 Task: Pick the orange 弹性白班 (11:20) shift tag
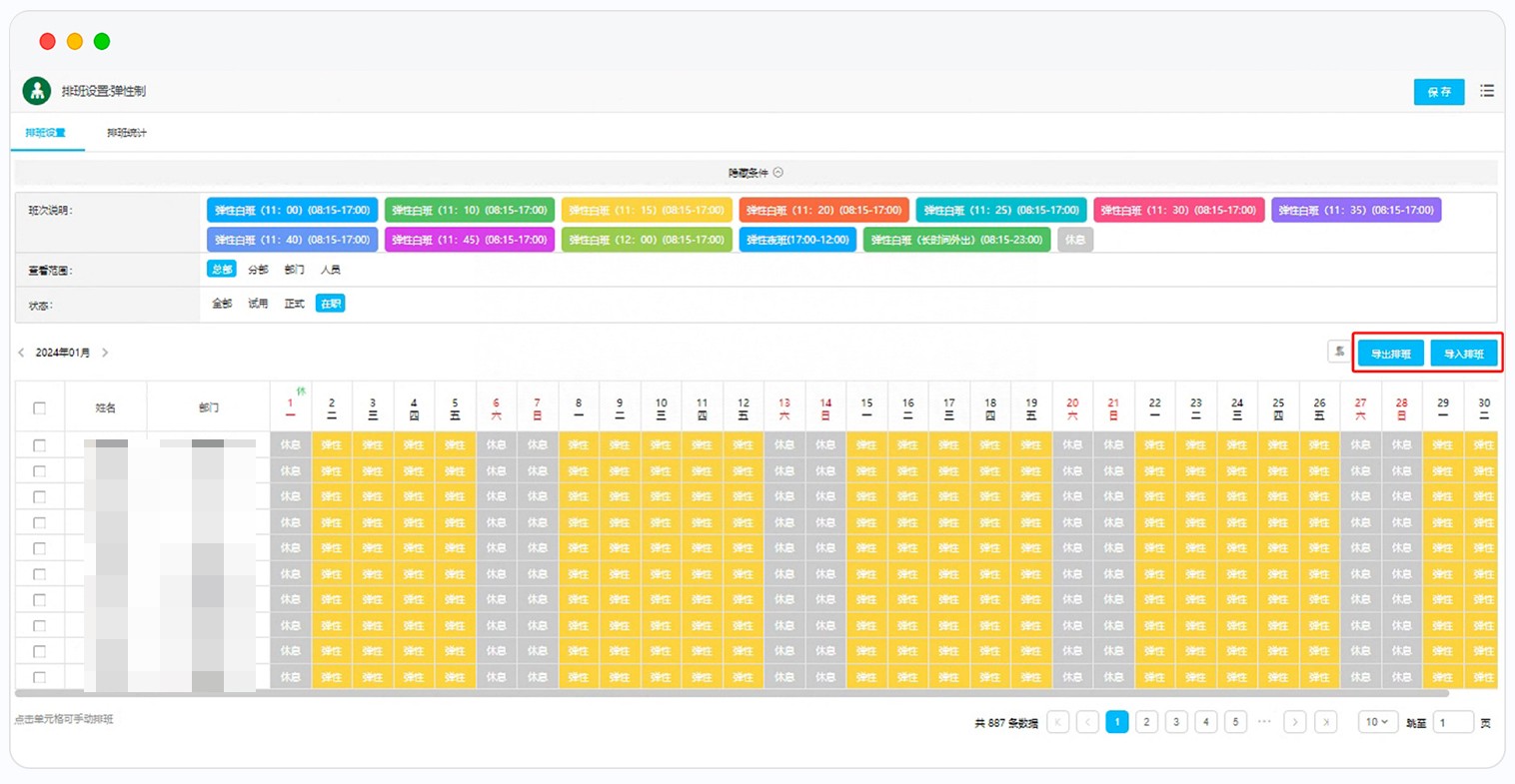pos(824,211)
